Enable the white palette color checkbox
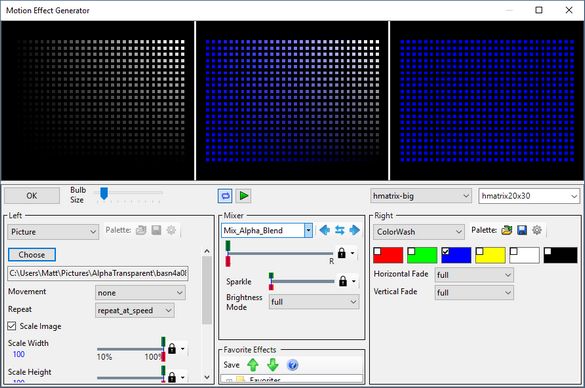The width and height of the screenshot is (585, 388). pos(513,251)
